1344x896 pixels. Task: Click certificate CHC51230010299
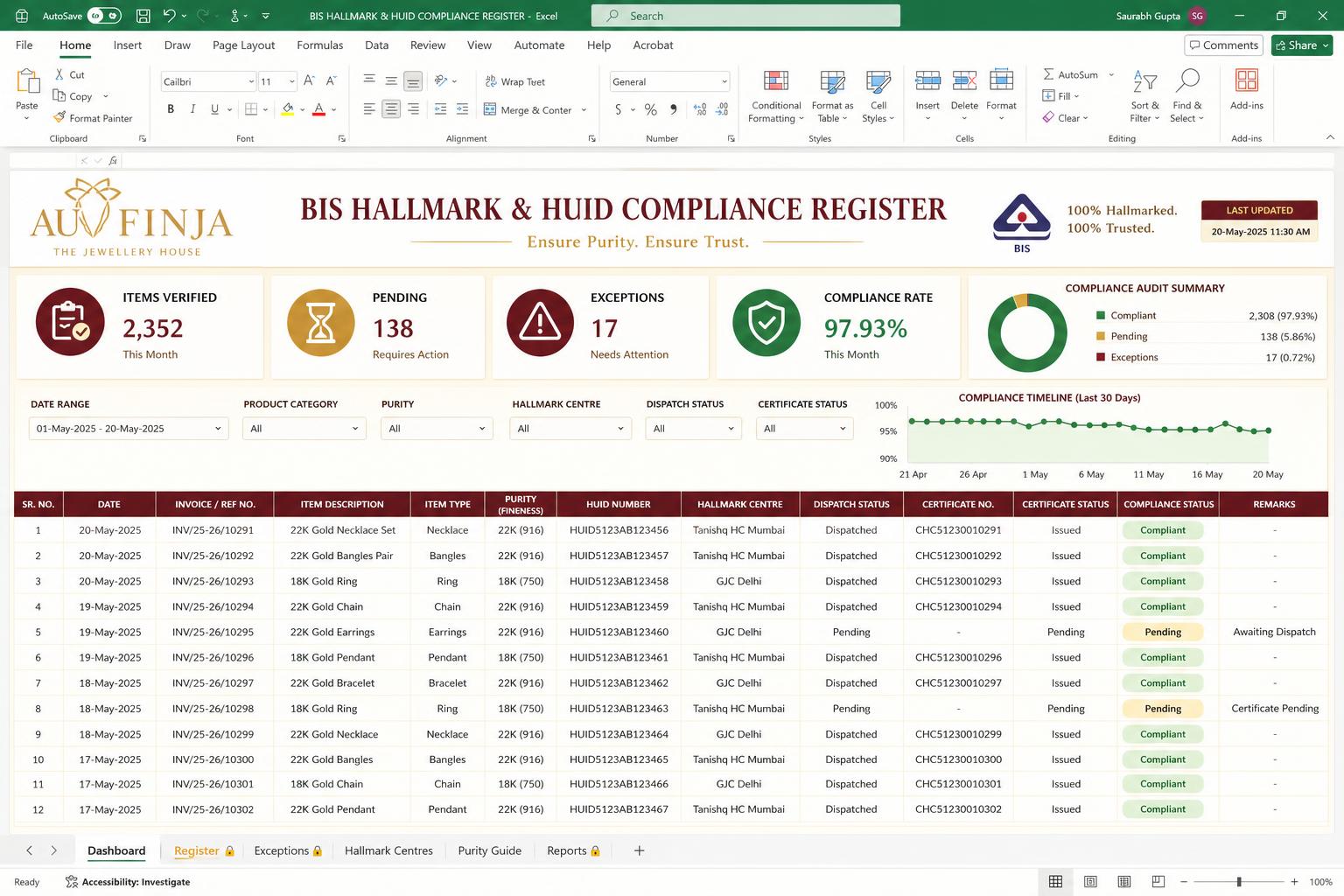click(958, 734)
